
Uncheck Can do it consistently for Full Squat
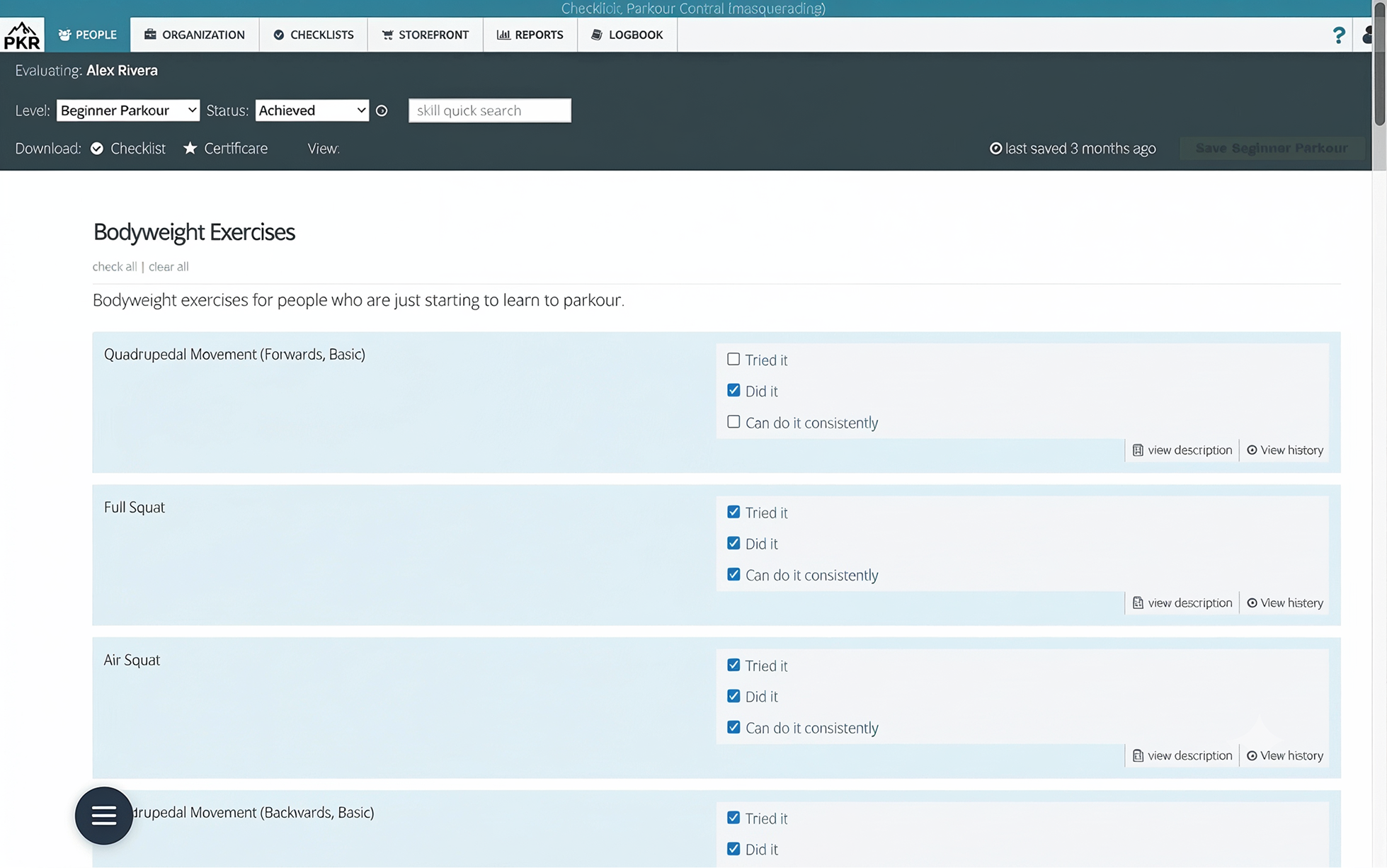pos(734,574)
